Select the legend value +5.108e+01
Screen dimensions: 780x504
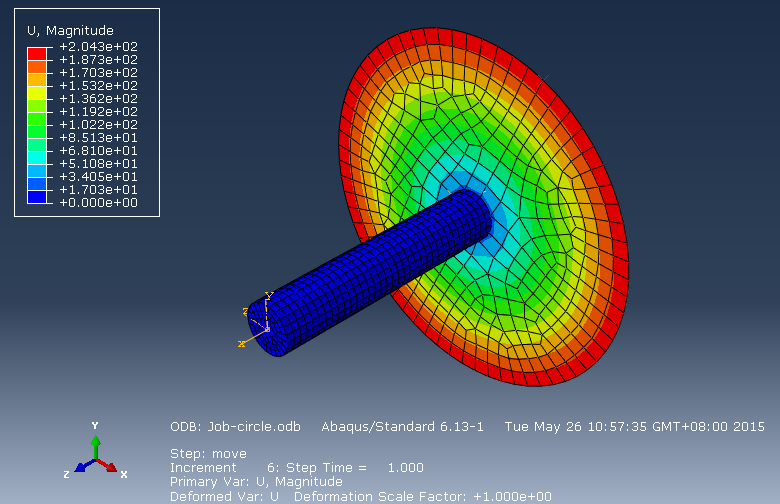pos(98,164)
